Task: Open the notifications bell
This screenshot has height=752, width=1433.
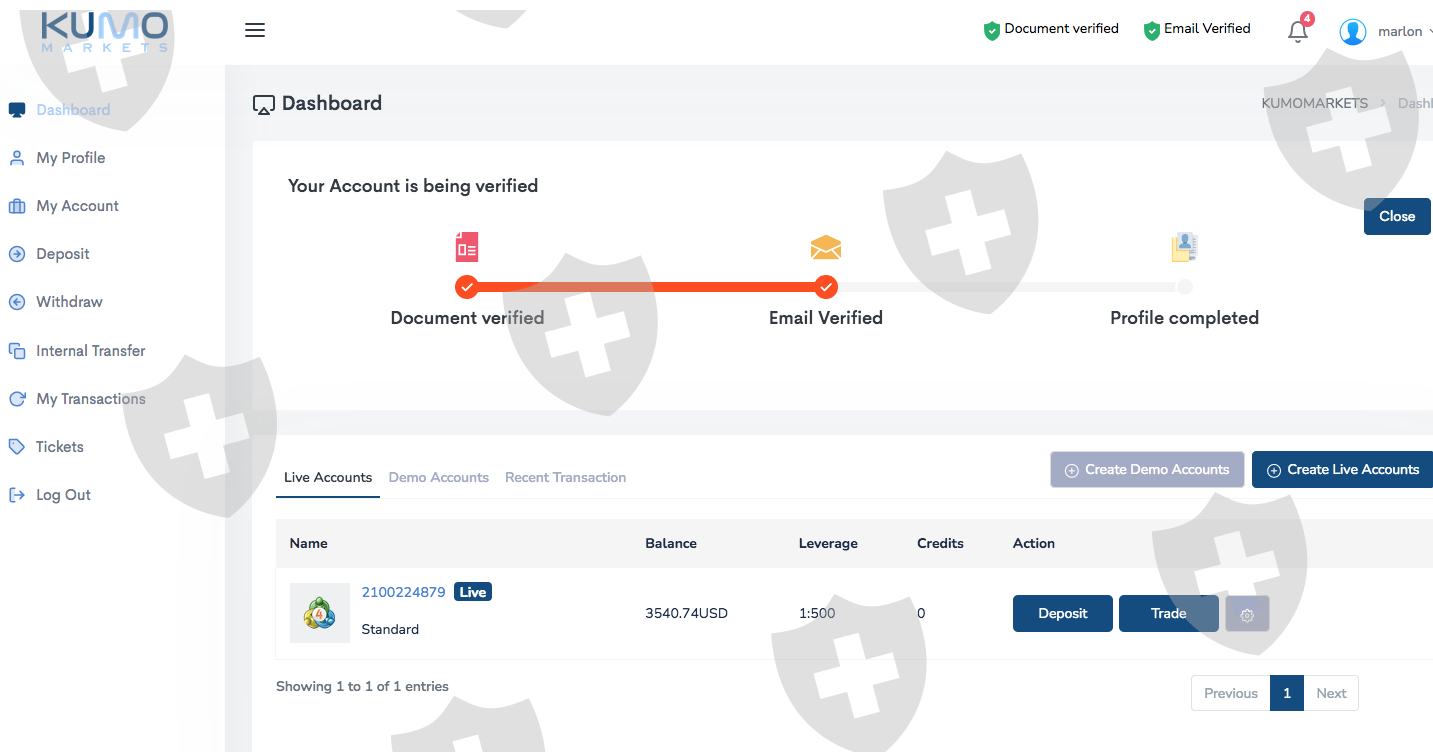Action: pos(1298,31)
